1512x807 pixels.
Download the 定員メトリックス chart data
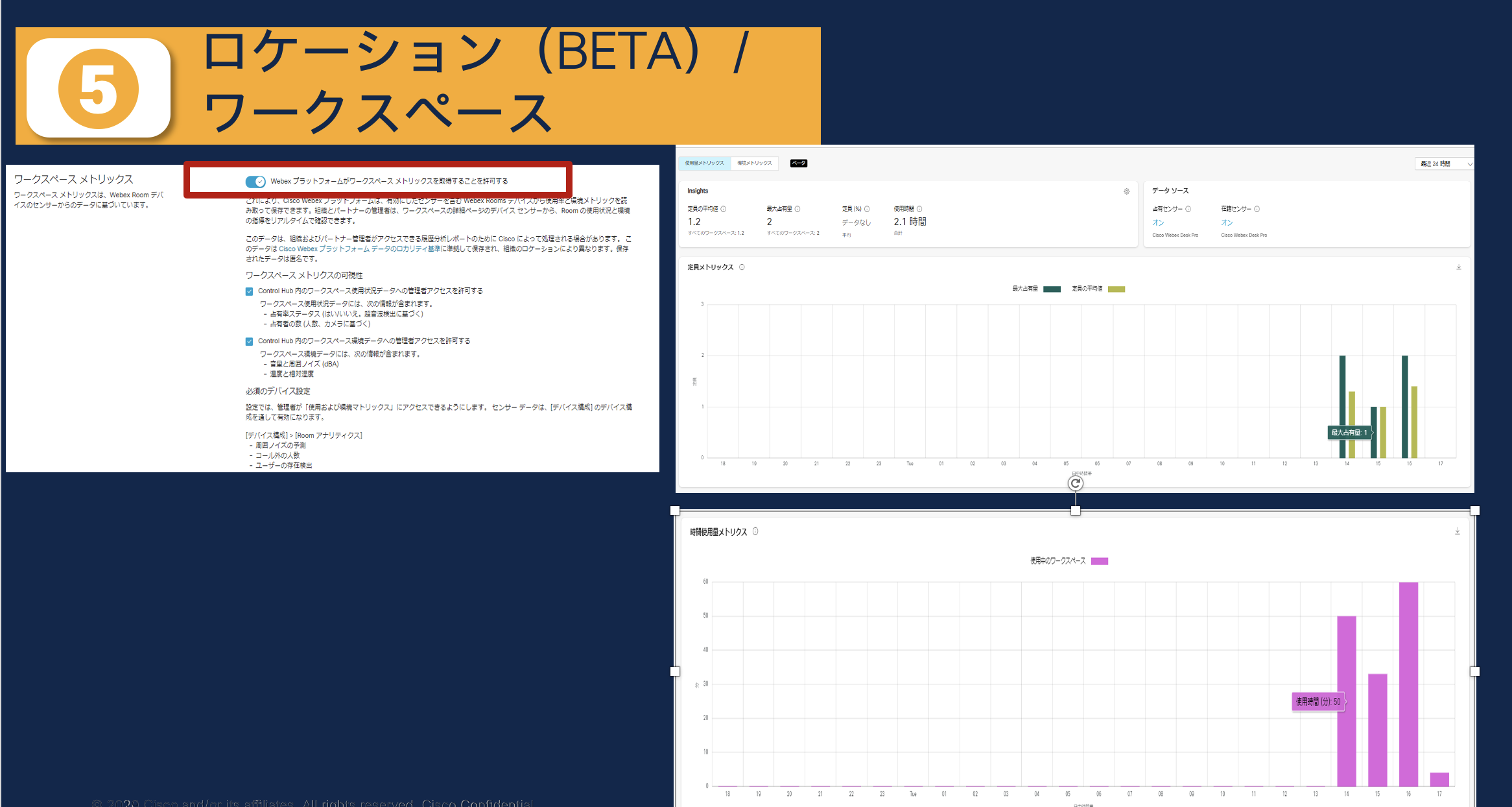1459,267
